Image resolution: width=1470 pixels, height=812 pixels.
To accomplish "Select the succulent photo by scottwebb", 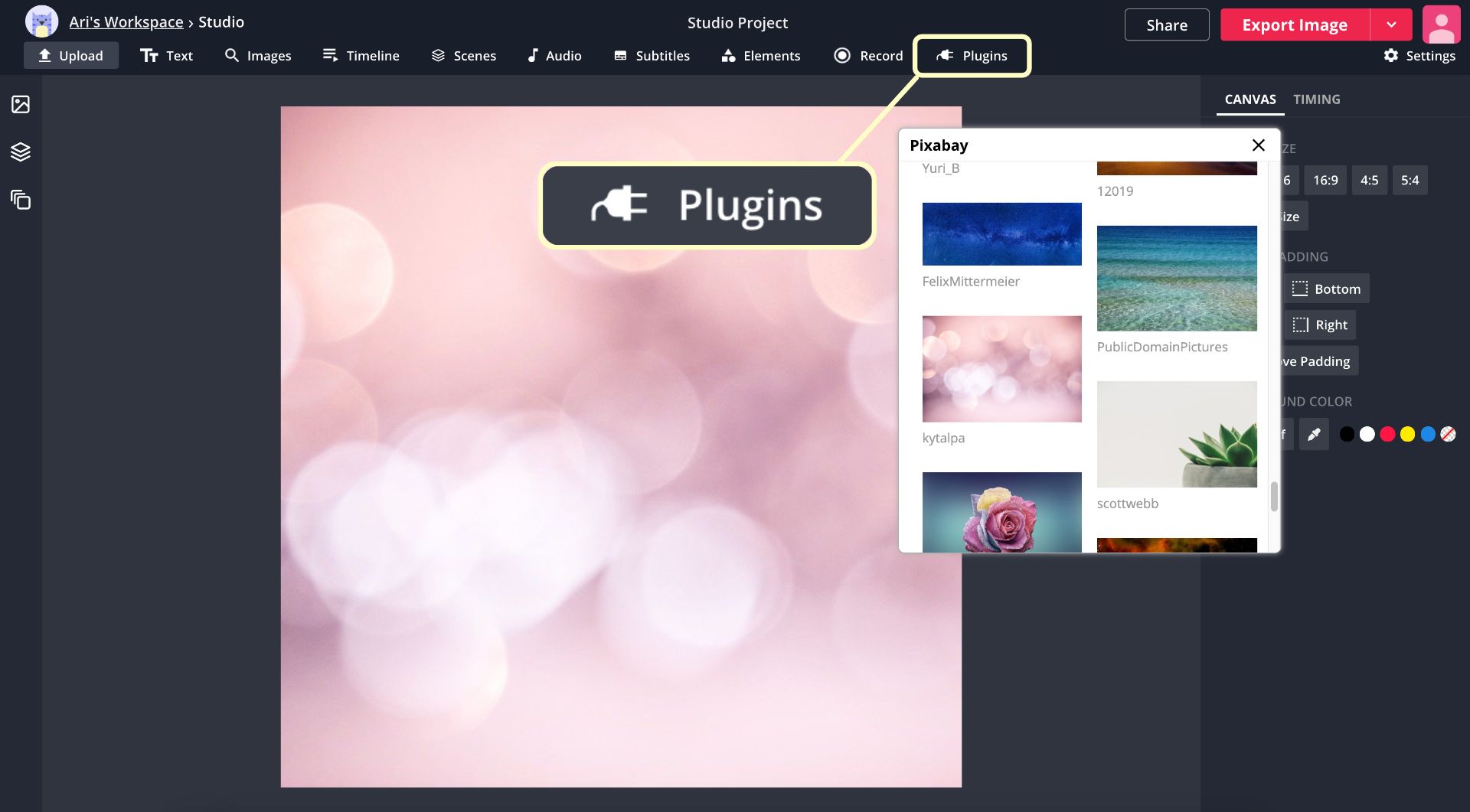I will (1176, 434).
